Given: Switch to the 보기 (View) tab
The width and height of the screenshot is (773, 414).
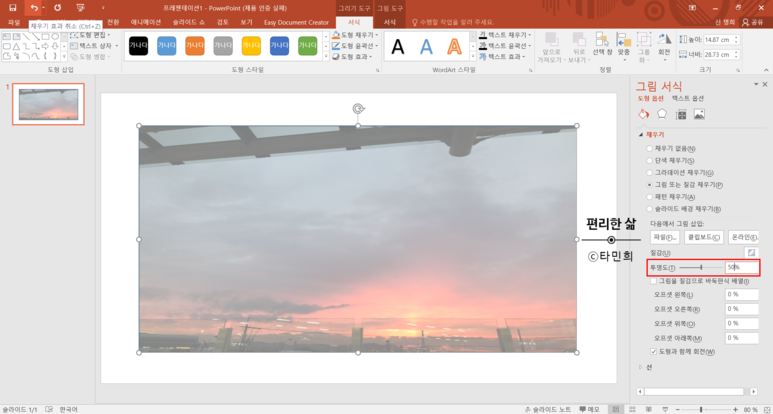Looking at the screenshot, I should (246, 22).
